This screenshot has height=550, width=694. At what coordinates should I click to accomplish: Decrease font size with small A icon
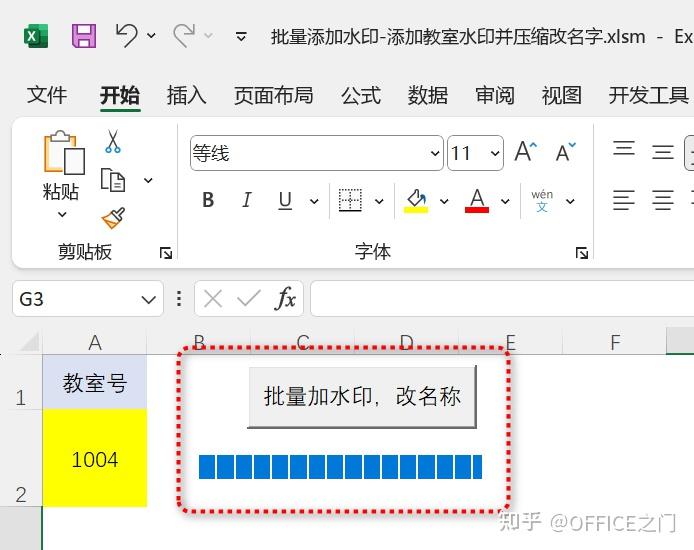click(x=566, y=152)
